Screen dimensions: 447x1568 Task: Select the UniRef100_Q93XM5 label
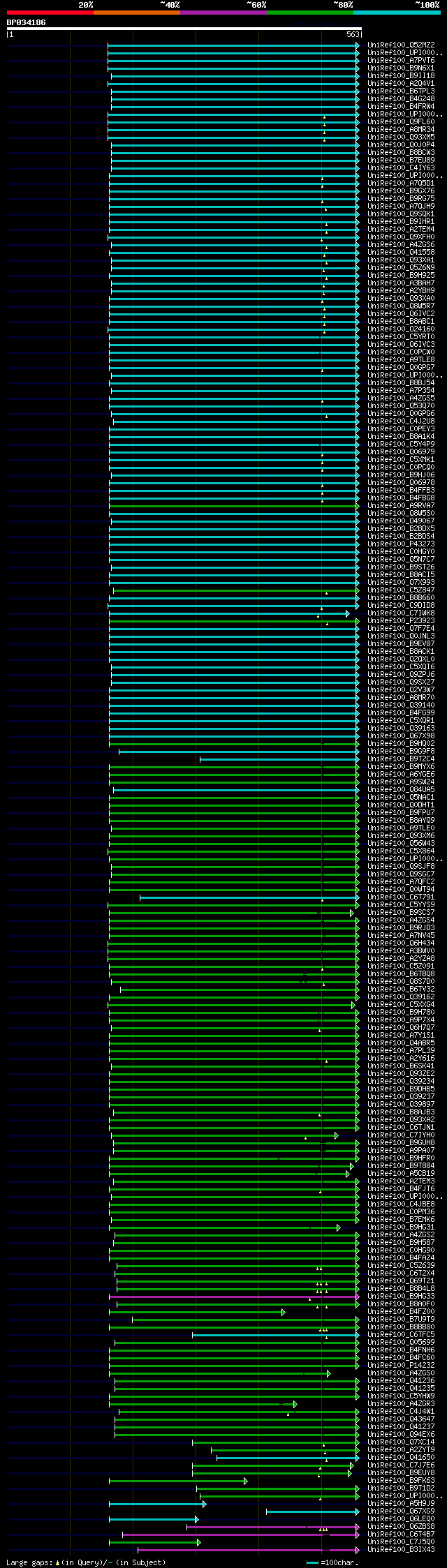point(401,137)
